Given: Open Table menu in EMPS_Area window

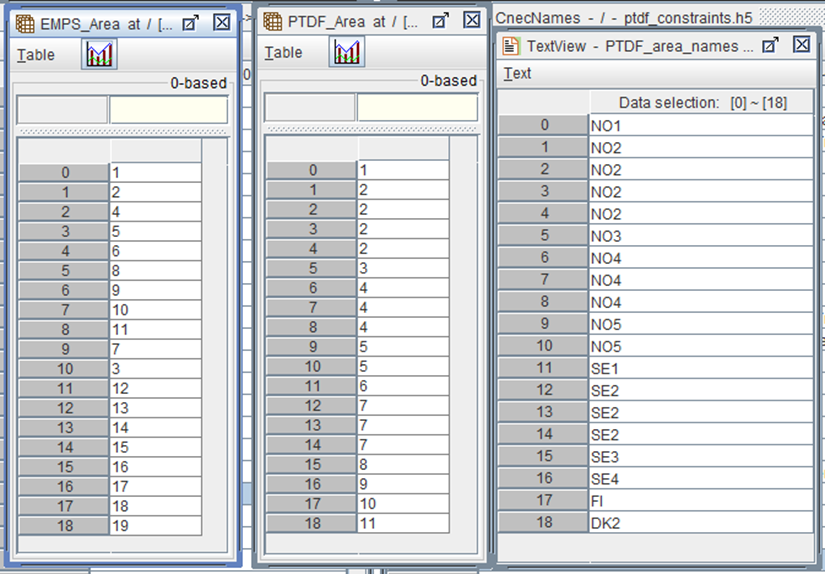Looking at the screenshot, I should tap(36, 55).
